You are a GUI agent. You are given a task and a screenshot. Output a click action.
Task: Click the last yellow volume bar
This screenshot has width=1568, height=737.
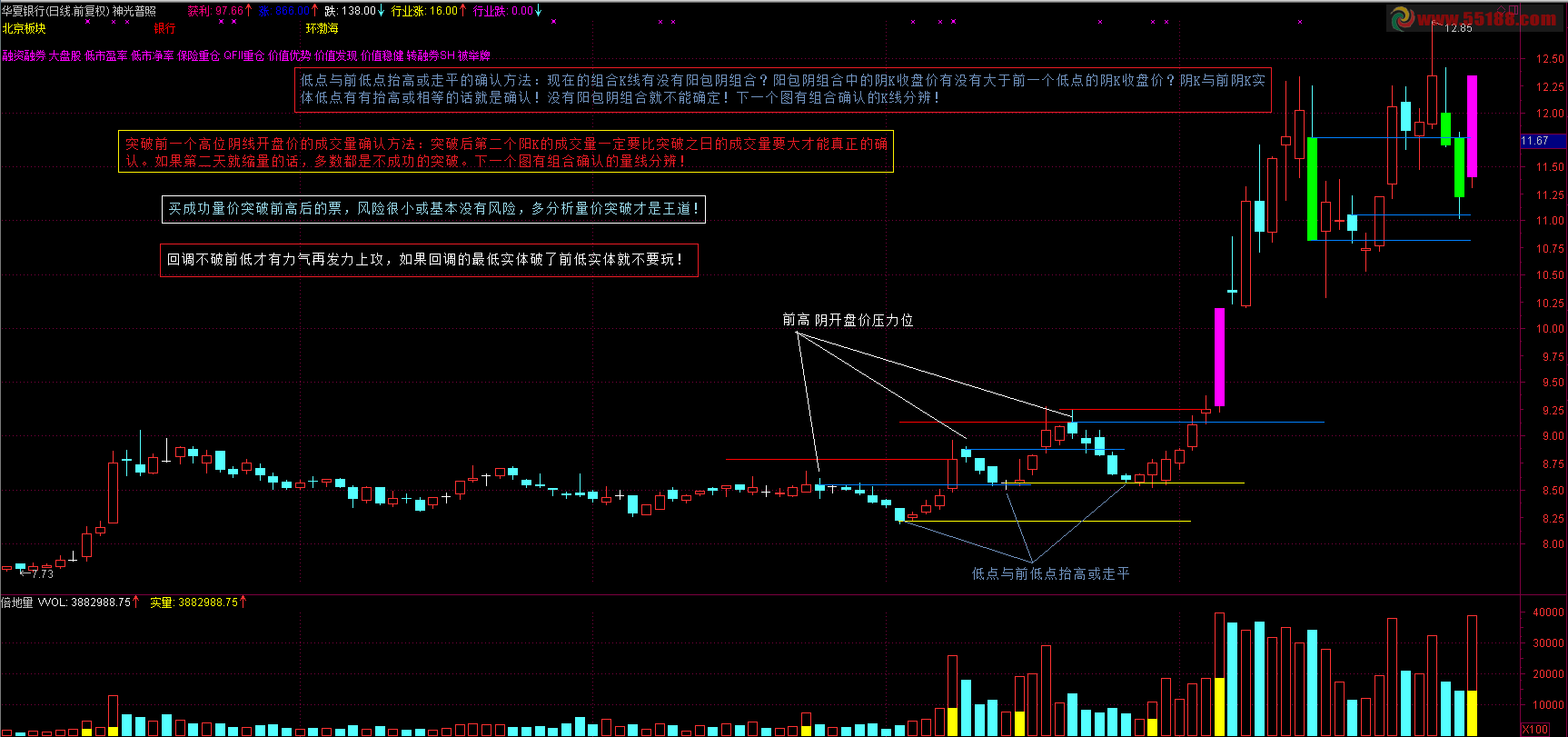(x=1472, y=713)
